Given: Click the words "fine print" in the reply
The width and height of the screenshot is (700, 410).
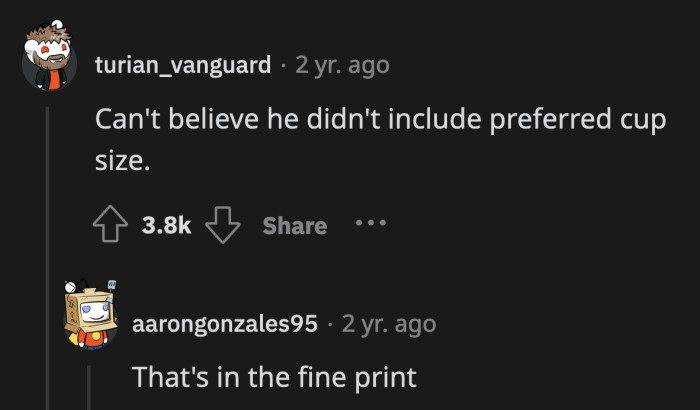Looking at the screenshot, I should (364, 379).
